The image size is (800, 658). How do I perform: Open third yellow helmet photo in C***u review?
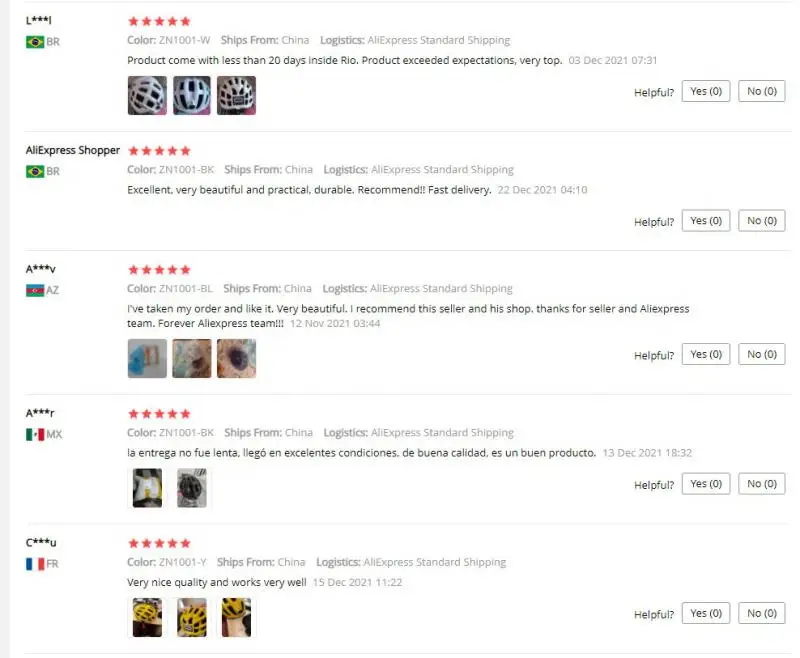[x=236, y=618]
